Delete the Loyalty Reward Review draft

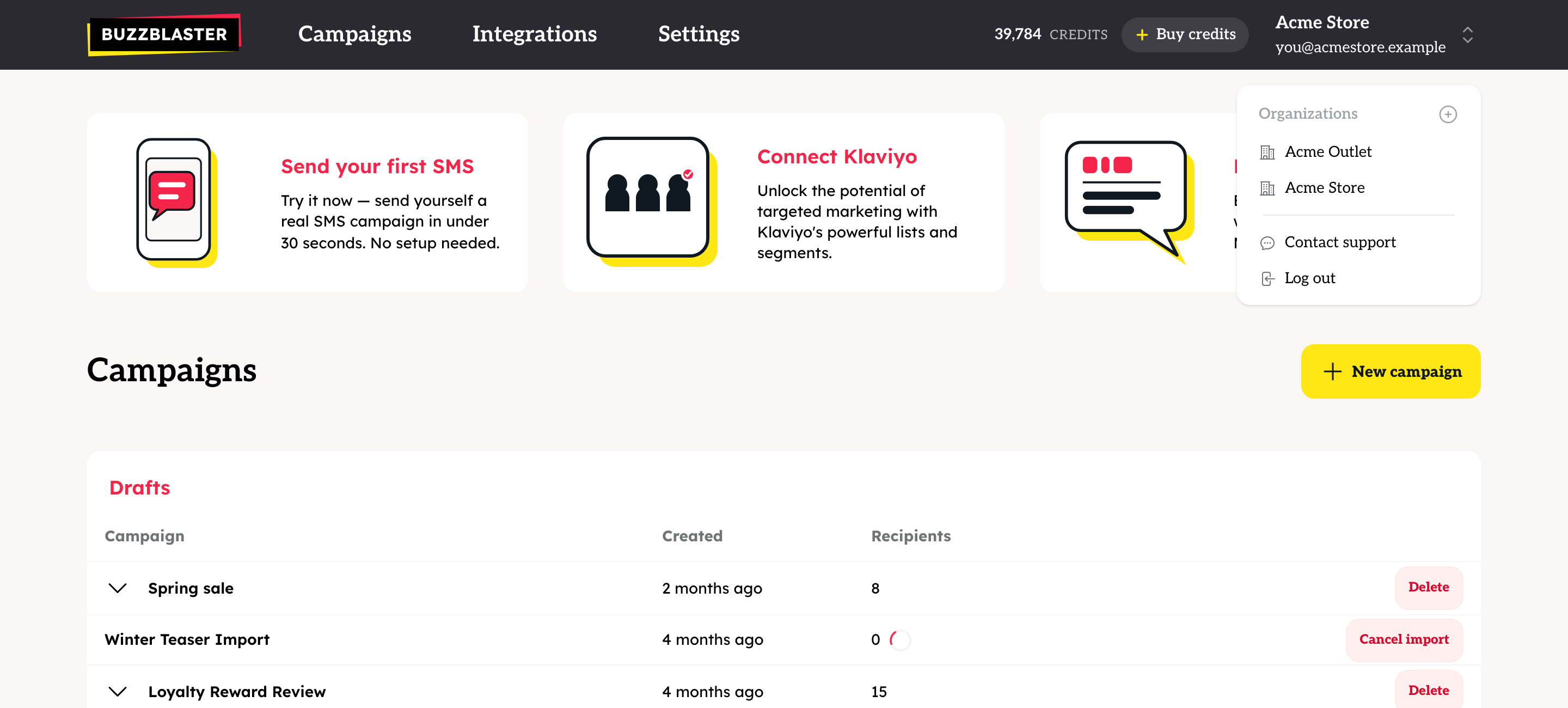1428,689
